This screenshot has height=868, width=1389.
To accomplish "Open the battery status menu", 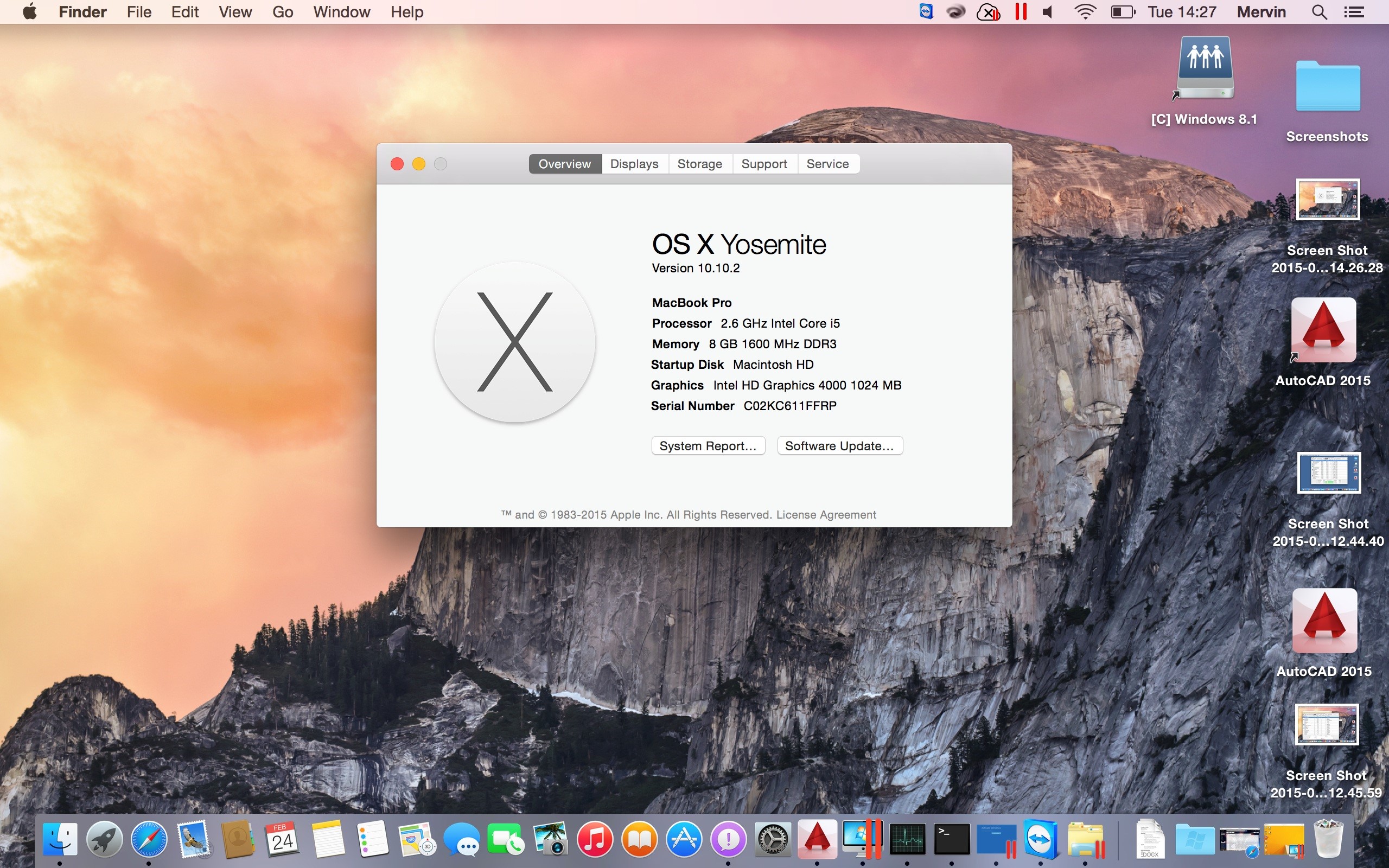I will (1123, 12).
